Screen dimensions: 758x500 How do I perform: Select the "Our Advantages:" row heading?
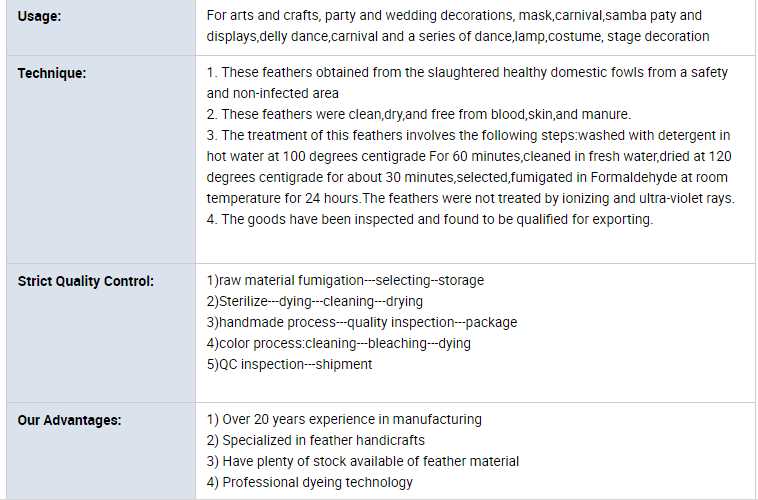pyautogui.click(x=69, y=420)
